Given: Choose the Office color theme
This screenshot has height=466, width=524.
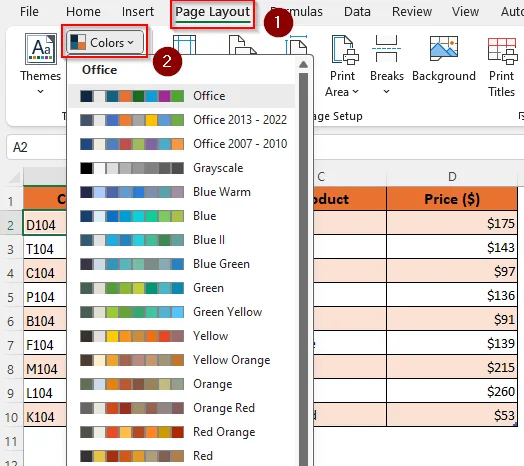Looking at the screenshot, I should click(x=181, y=96).
